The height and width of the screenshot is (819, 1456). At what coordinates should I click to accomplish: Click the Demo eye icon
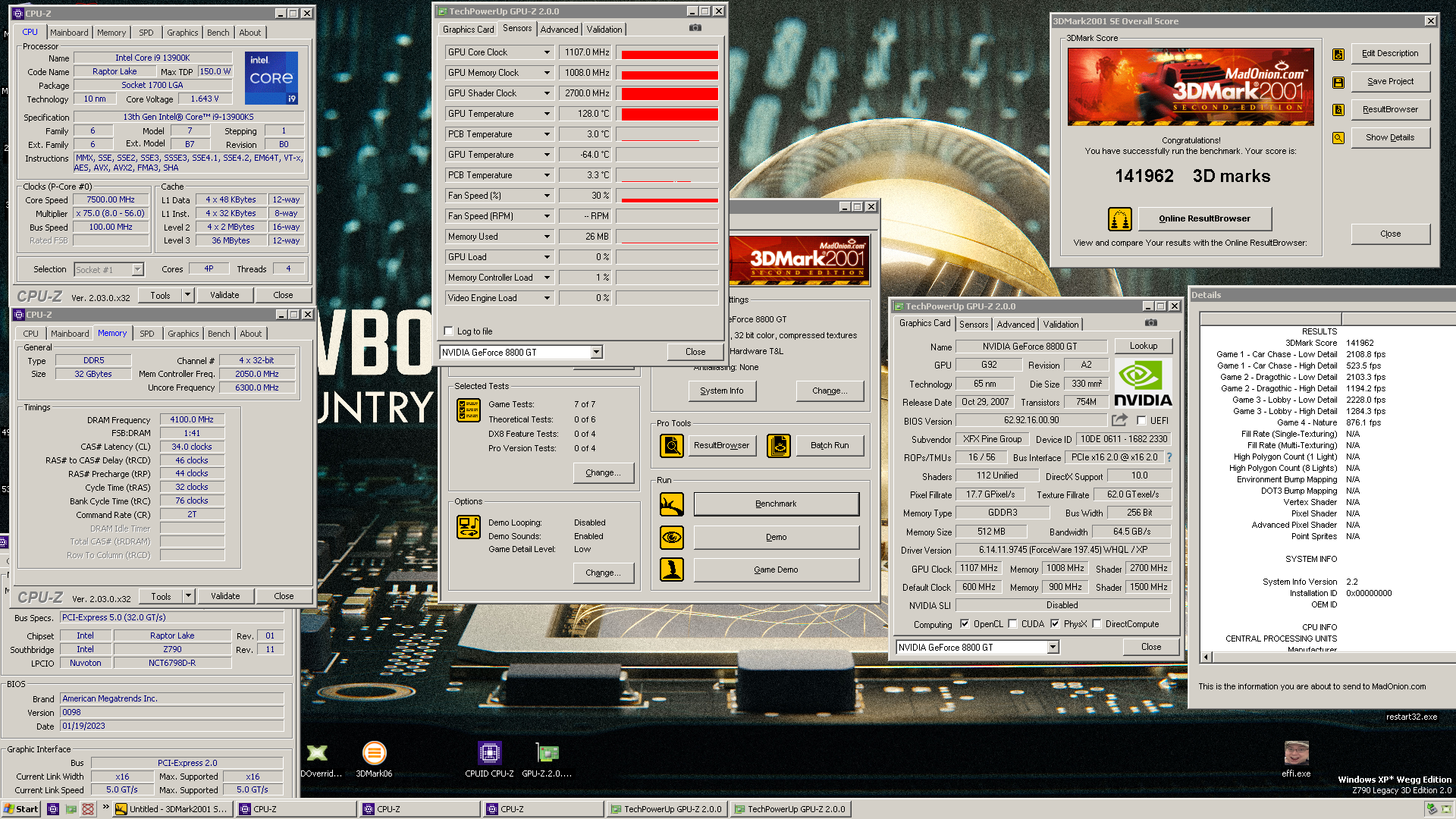click(x=672, y=538)
